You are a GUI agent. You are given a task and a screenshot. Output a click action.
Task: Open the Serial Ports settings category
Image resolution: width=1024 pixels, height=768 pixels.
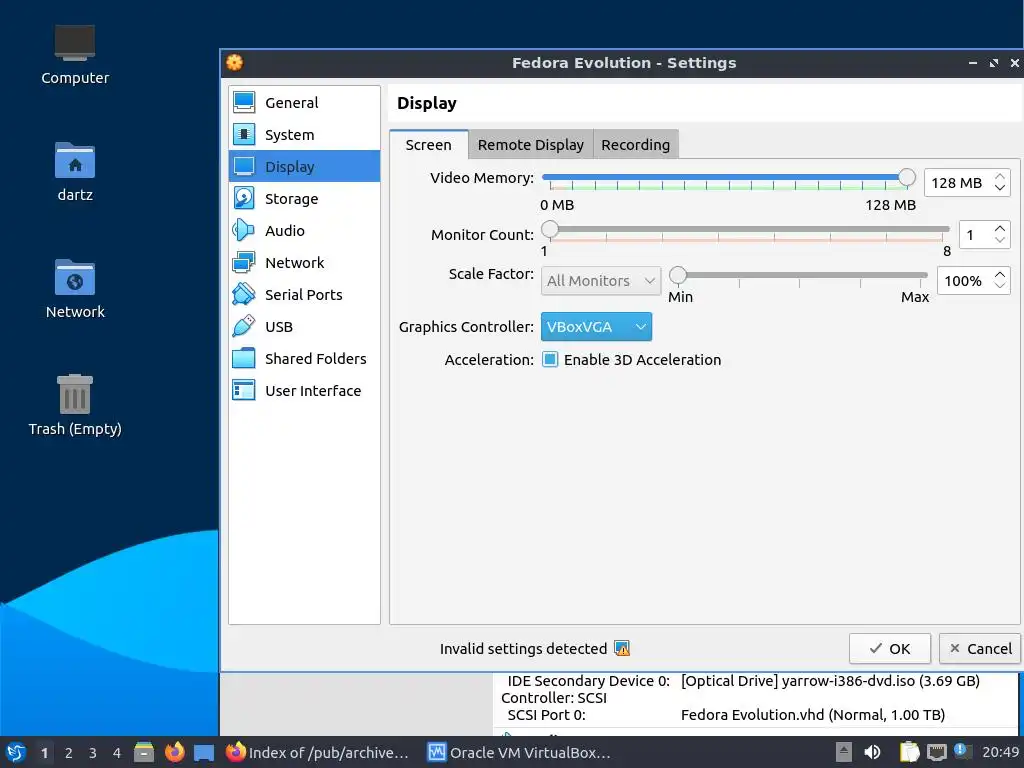[304, 295]
